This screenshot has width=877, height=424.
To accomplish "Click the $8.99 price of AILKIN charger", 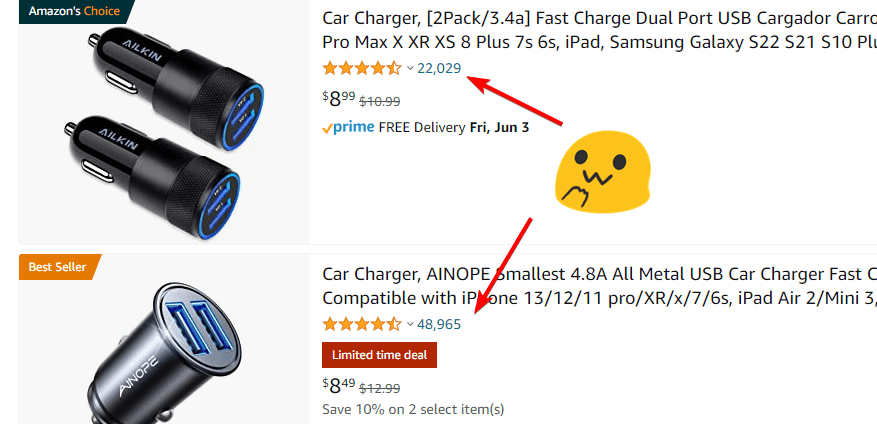I will click(338, 99).
